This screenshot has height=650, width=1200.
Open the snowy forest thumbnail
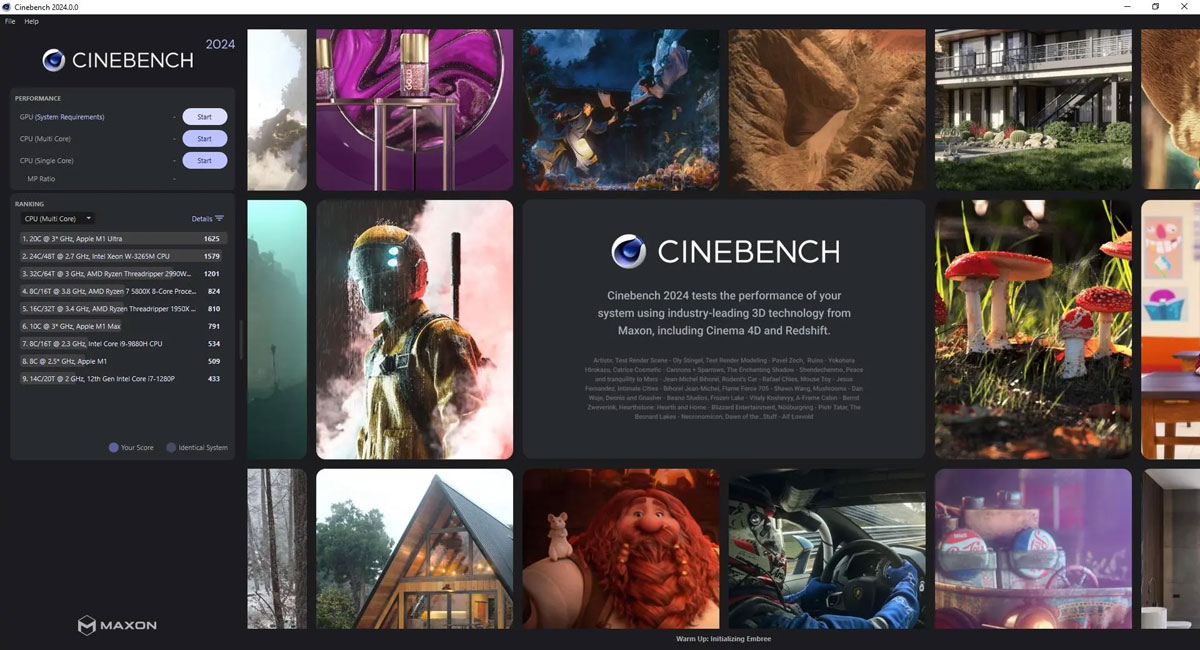click(x=277, y=549)
